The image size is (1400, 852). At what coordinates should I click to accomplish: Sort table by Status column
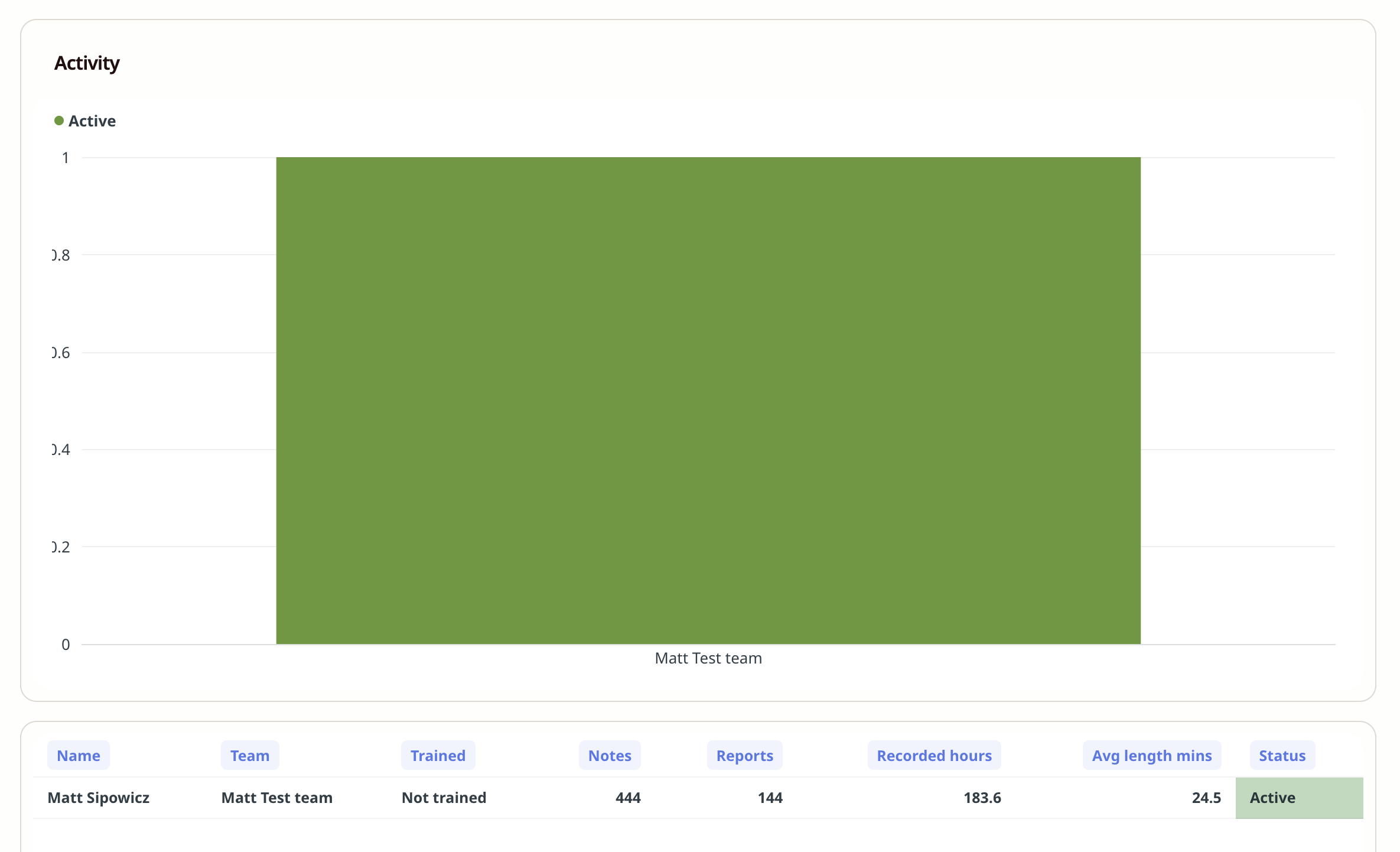pos(1282,755)
